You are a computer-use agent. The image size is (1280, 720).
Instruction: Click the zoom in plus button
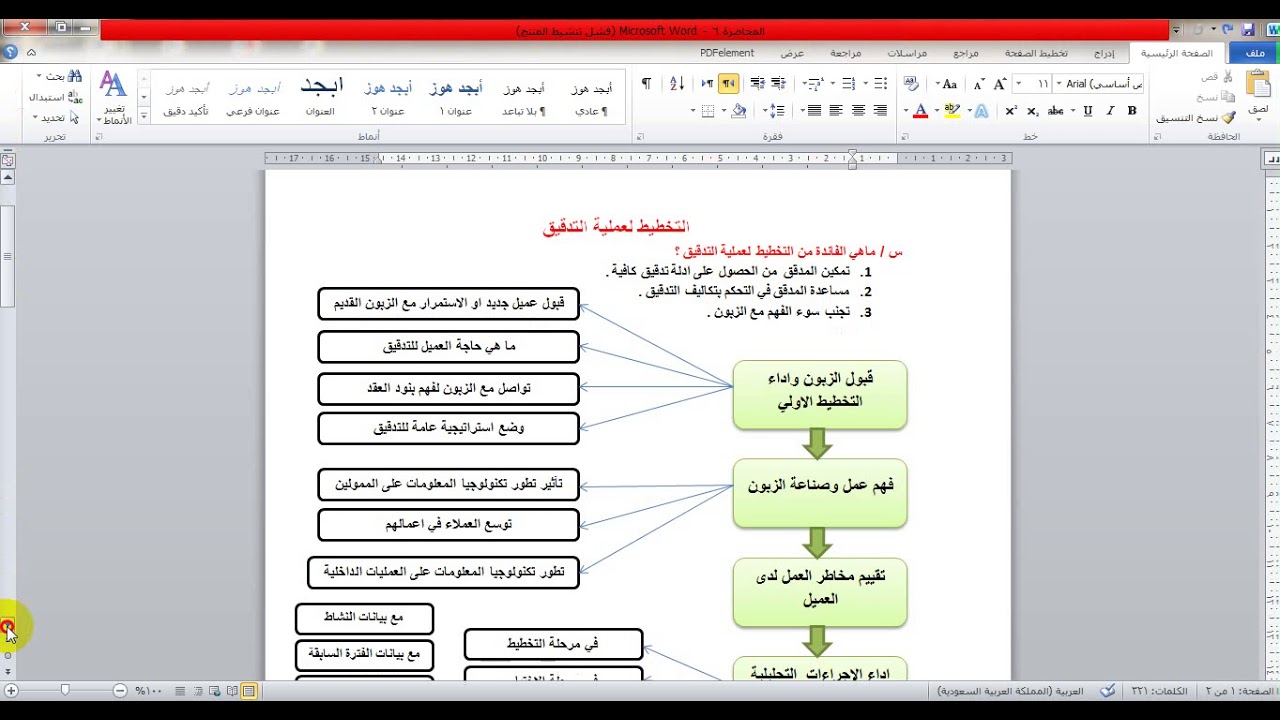11,690
